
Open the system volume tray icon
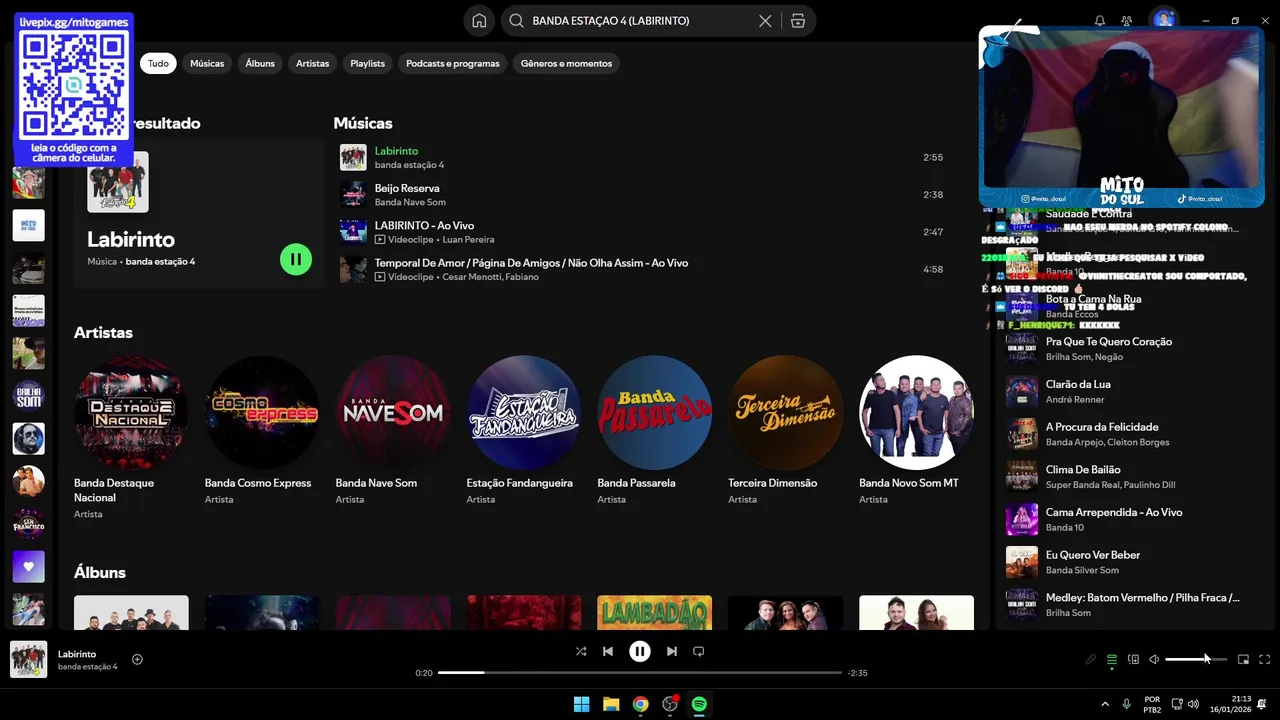pyautogui.click(x=1193, y=704)
